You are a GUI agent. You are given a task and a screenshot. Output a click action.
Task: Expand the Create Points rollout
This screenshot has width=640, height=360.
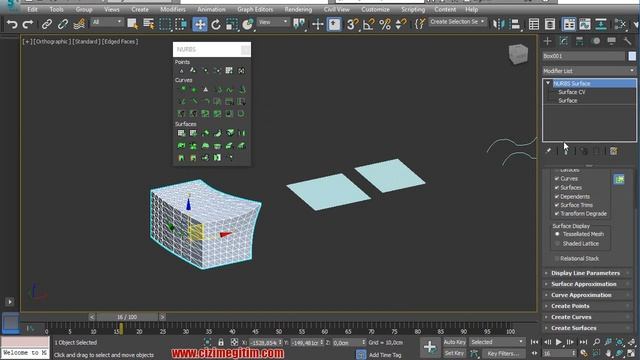(588, 306)
